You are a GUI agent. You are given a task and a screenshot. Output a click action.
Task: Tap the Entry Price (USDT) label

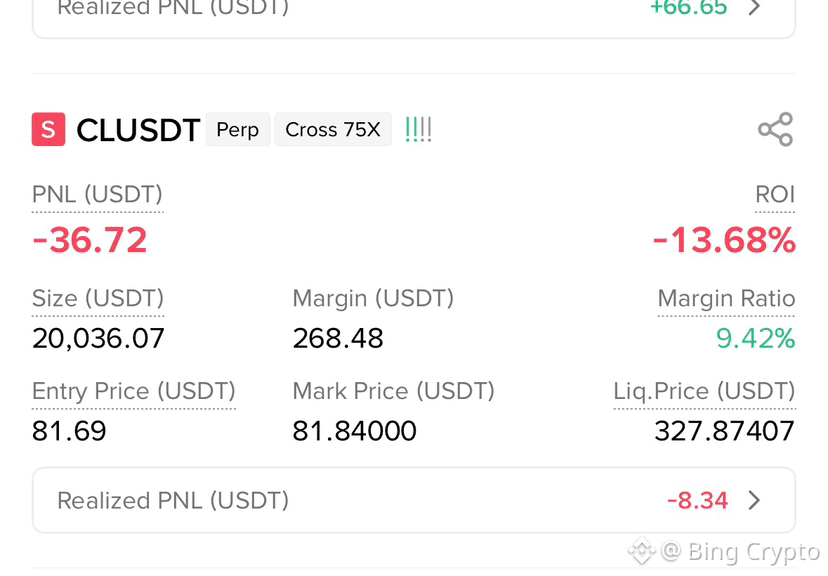click(134, 391)
